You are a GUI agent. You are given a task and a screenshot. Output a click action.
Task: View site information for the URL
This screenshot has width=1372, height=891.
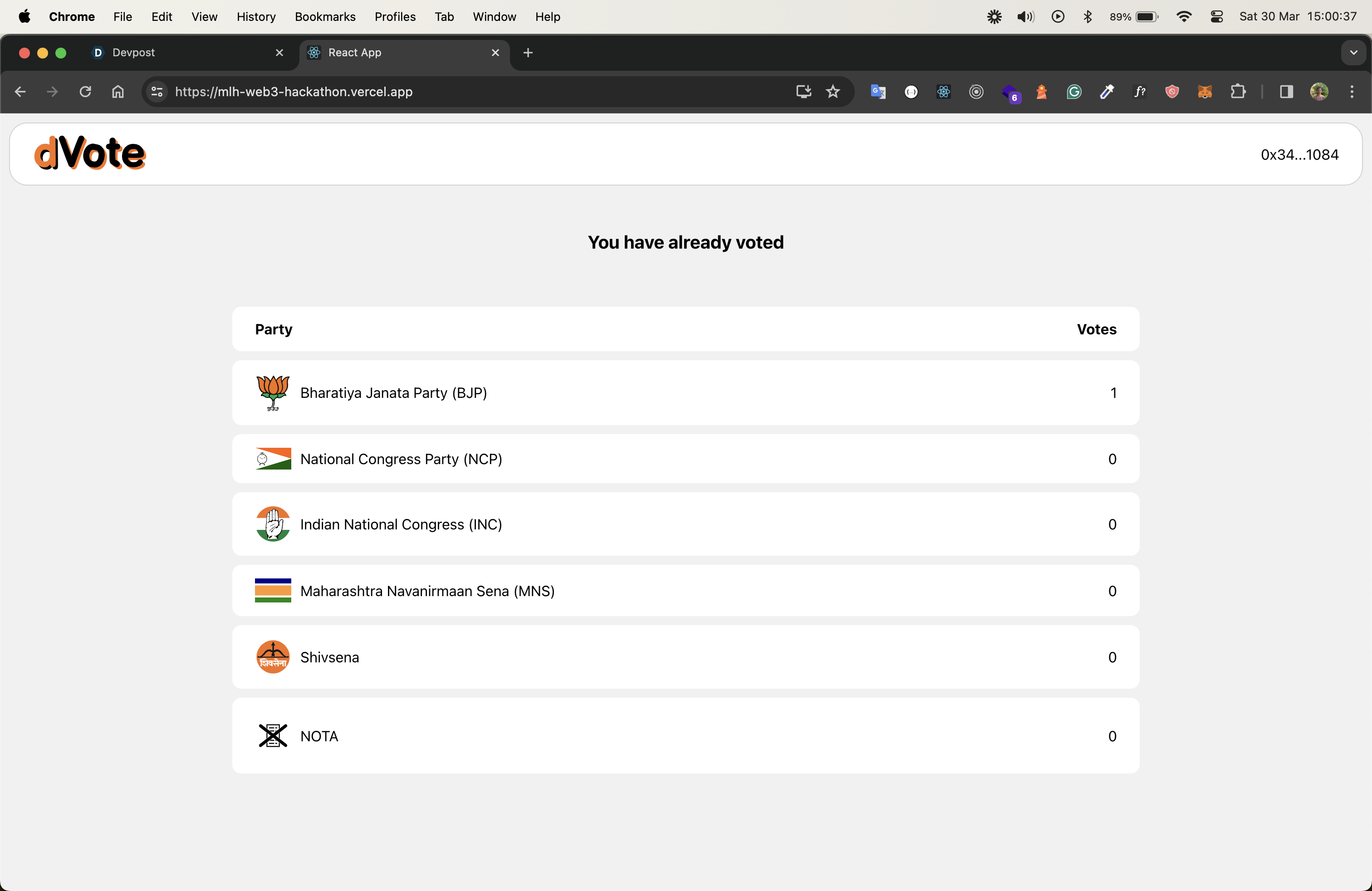(157, 92)
